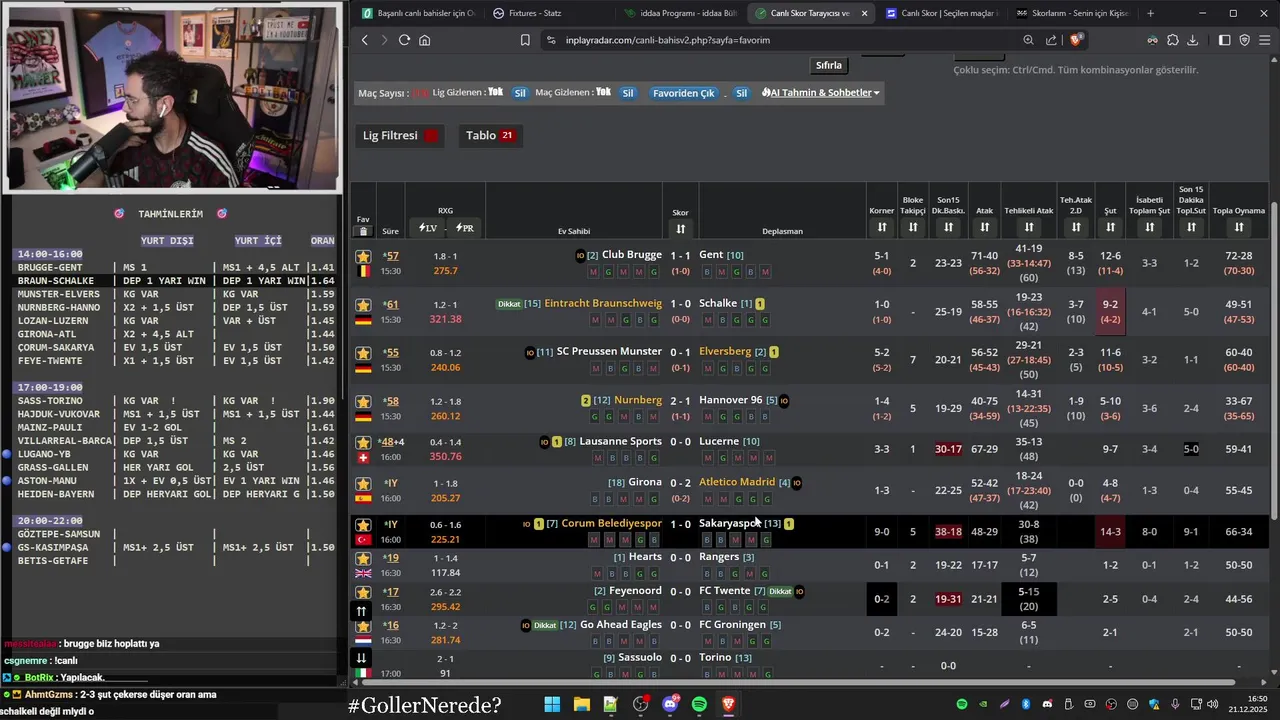1280x720 pixels.
Task: Switch to Skorlarım tab
Action: [1072, 13]
